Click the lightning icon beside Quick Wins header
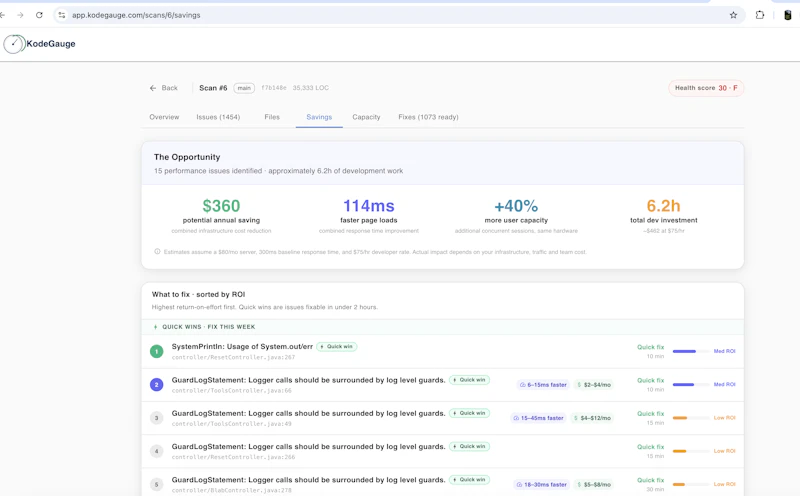The image size is (800, 496). 156,327
